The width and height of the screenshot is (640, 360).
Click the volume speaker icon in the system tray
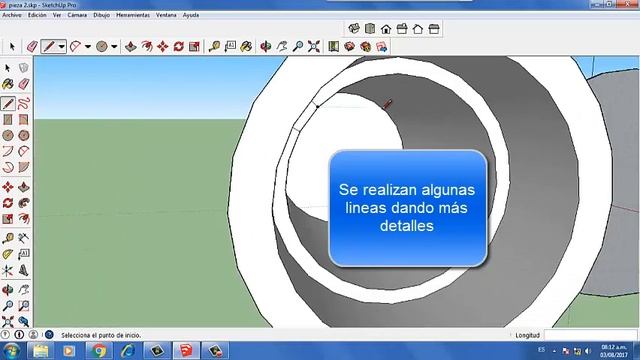(x=588, y=351)
